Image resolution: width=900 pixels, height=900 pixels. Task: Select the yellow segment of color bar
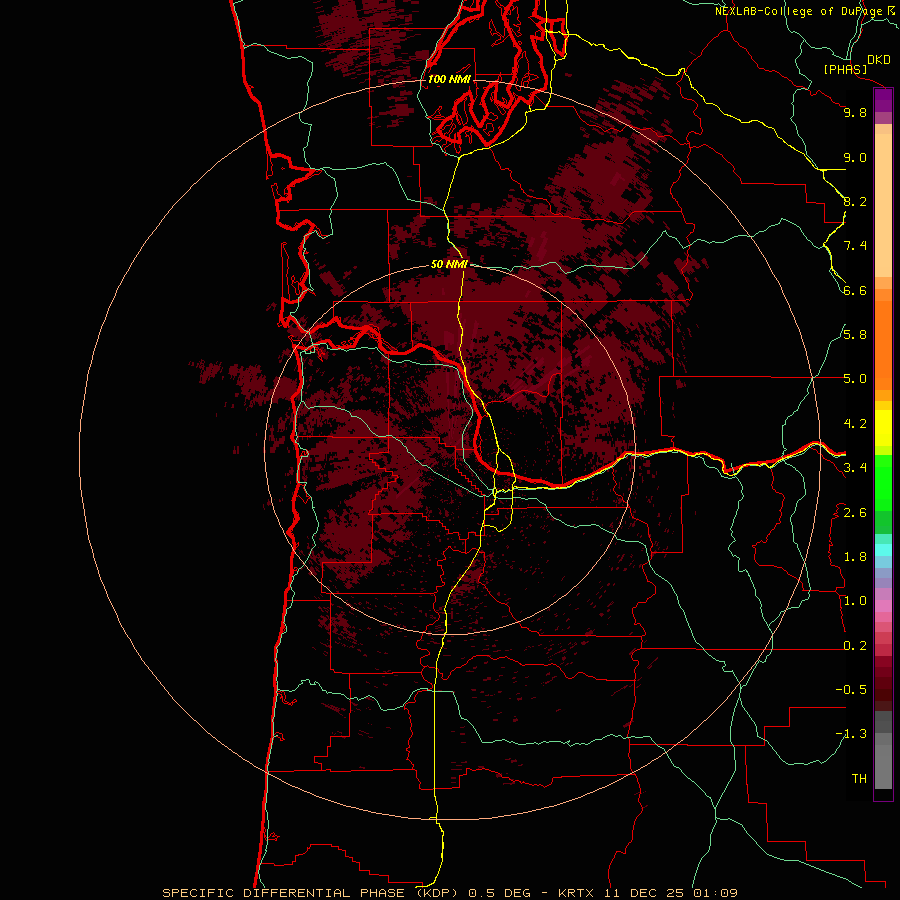[883, 428]
